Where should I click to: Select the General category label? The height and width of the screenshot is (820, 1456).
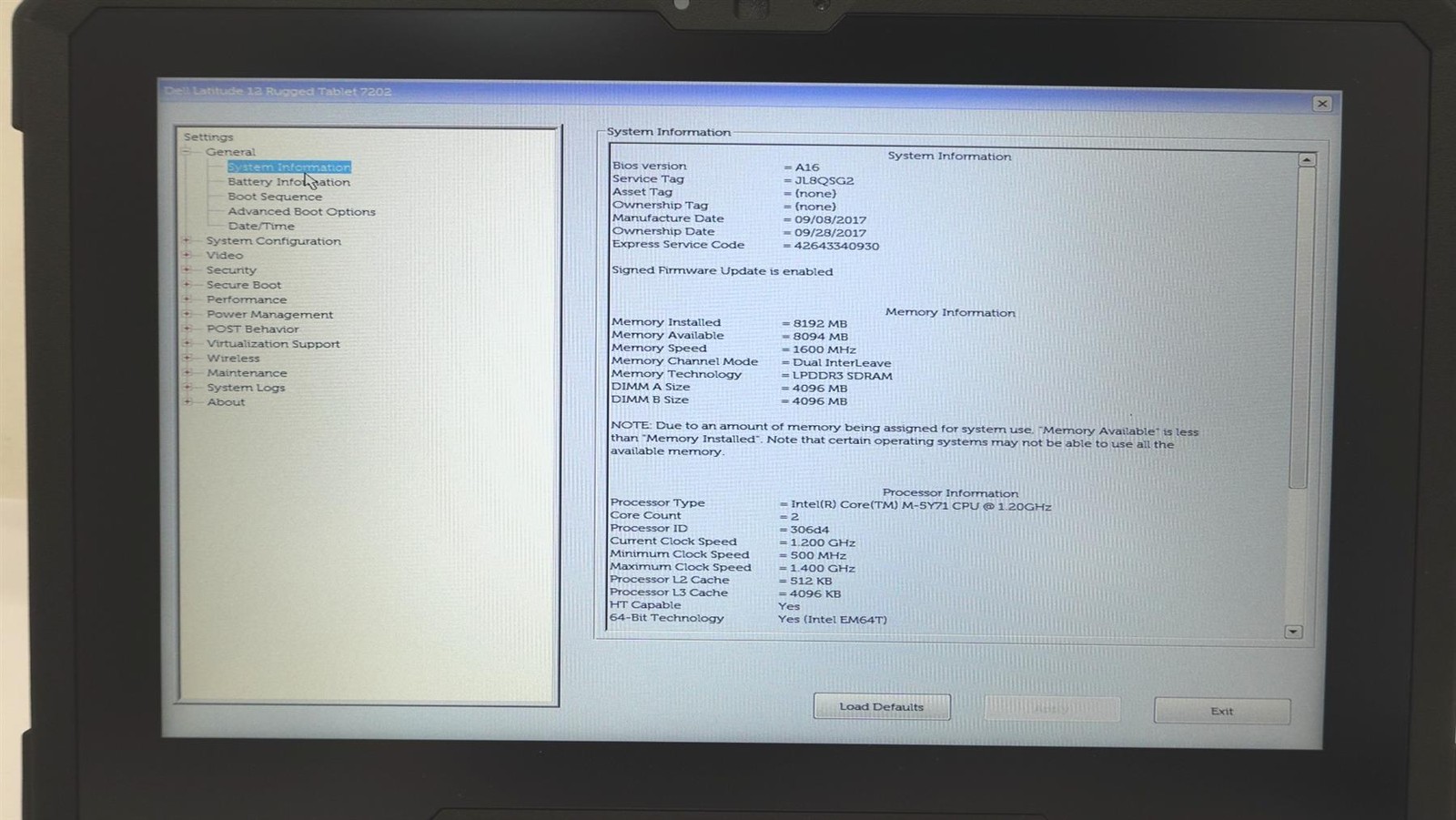click(x=230, y=152)
